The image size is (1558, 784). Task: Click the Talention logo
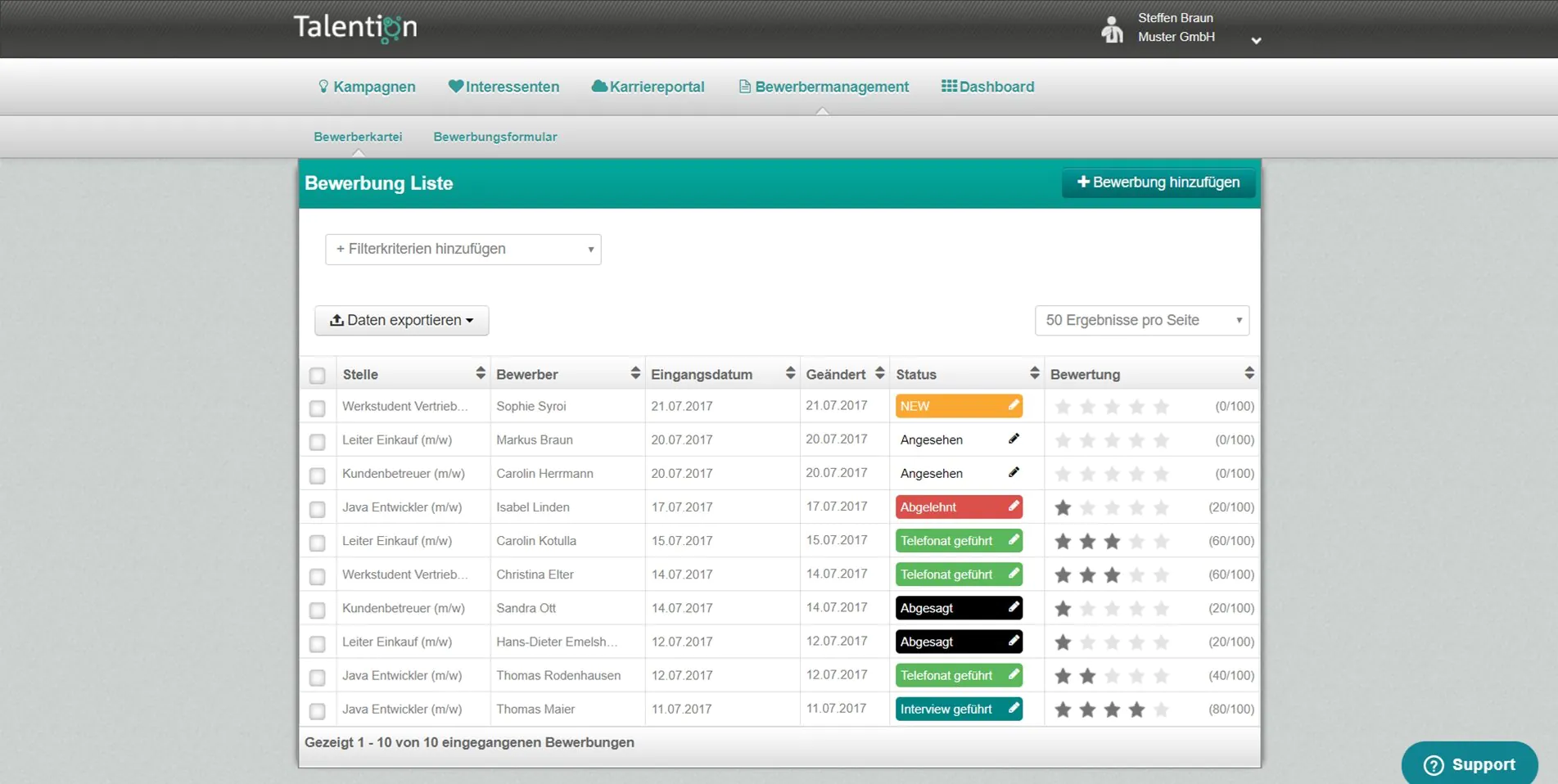pyautogui.click(x=355, y=28)
